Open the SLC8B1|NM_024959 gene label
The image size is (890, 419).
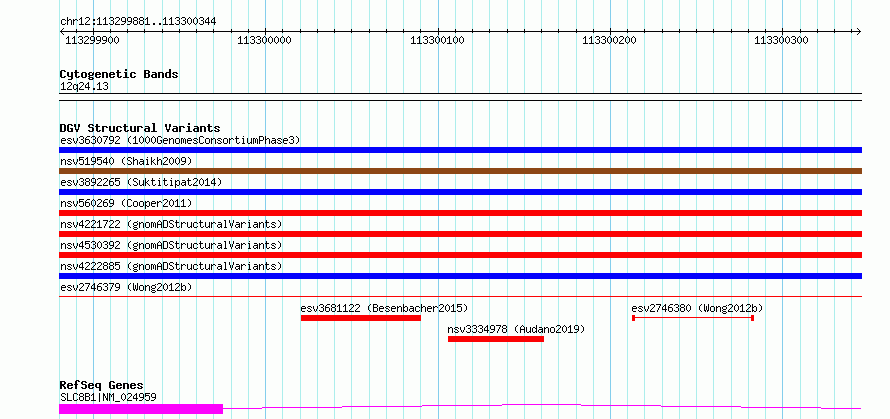click(108, 397)
